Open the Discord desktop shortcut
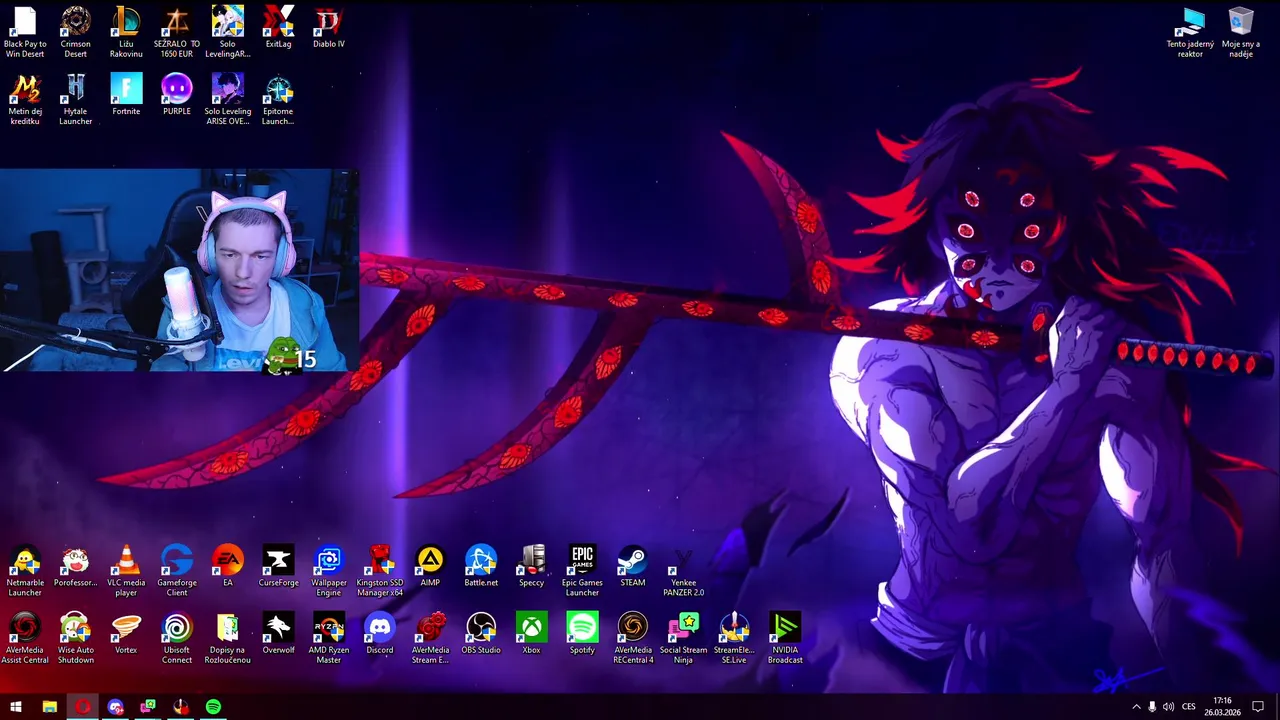Viewport: 1280px width, 720px height. pyautogui.click(x=380, y=634)
